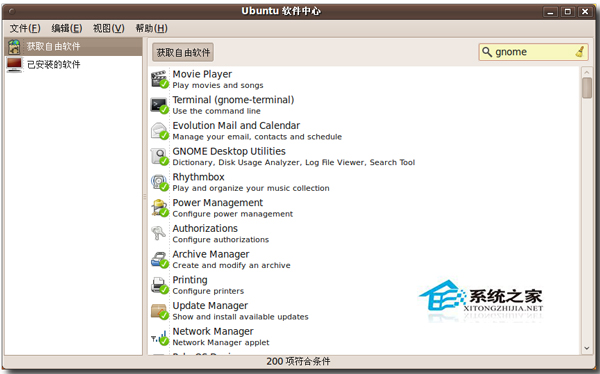The height and width of the screenshot is (374, 600).
Task: Click 'Play movies and songs' description
Action: click(218, 85)
